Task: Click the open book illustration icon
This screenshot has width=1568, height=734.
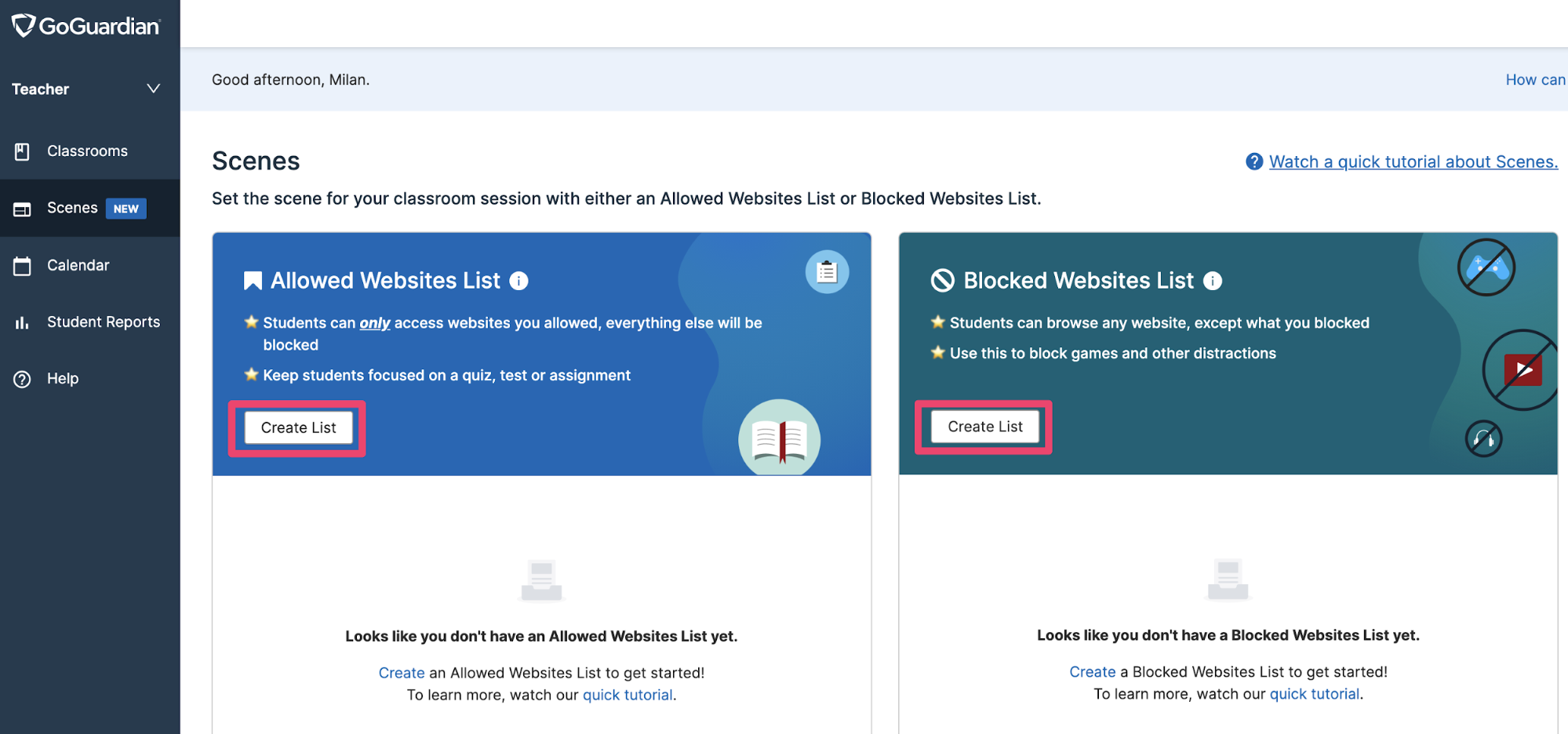Action: pyautogui.click(x=779, y=439)
